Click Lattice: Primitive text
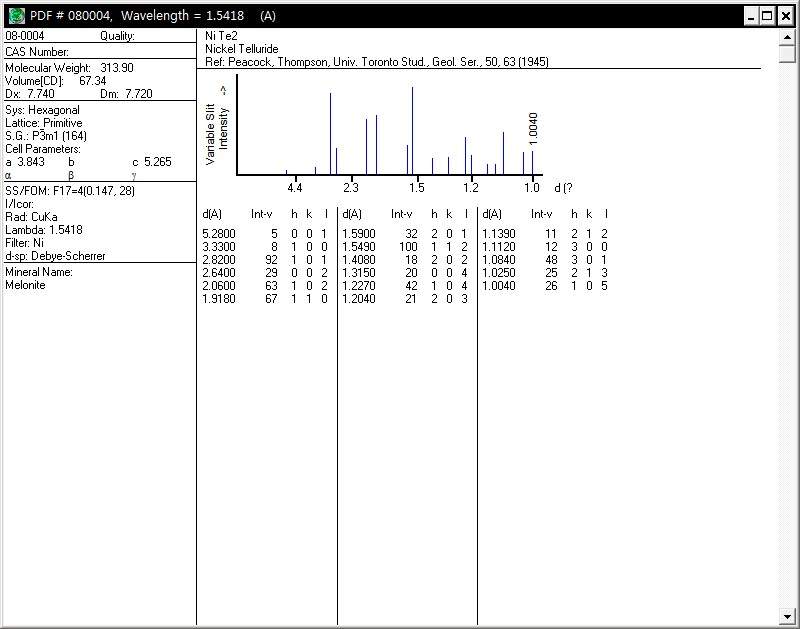The width and height of the screenshot is (800, 629). [43, 123]
